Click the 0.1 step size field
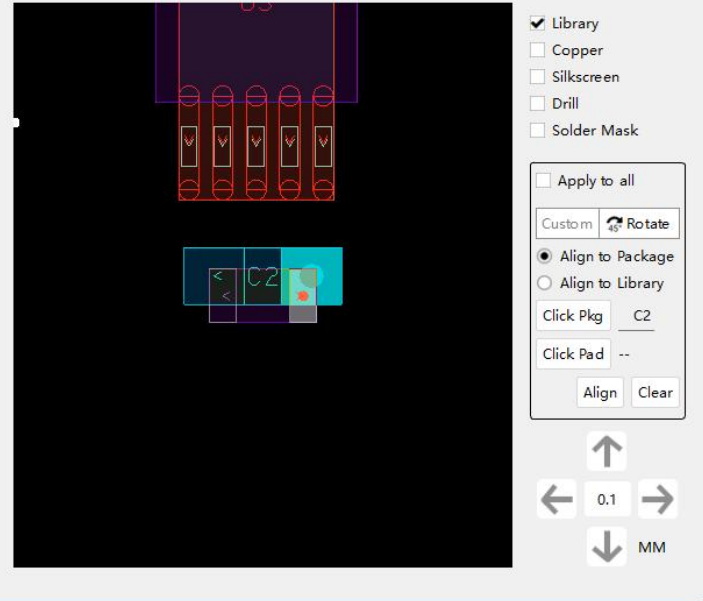The height and width of the screenshot is (601, 703). point(607,499)
